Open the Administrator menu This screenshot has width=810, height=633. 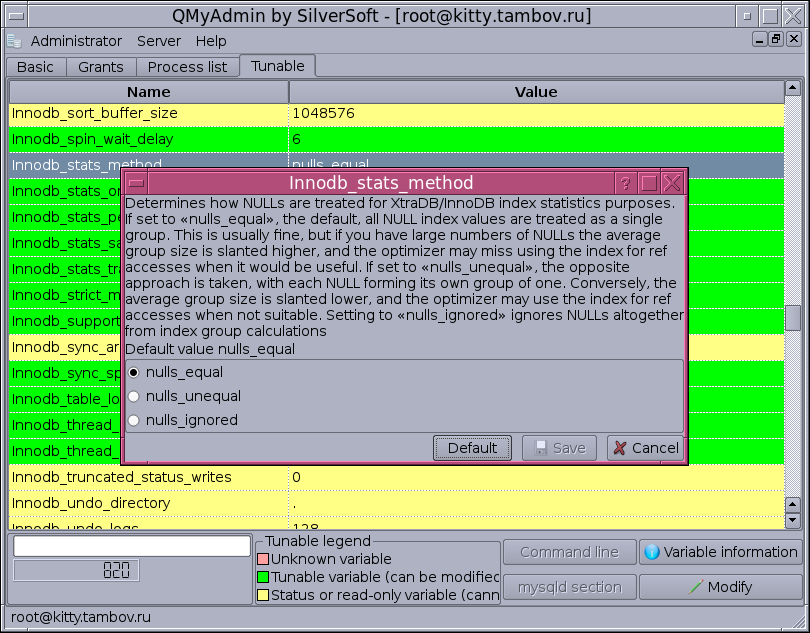coord(76,41)
